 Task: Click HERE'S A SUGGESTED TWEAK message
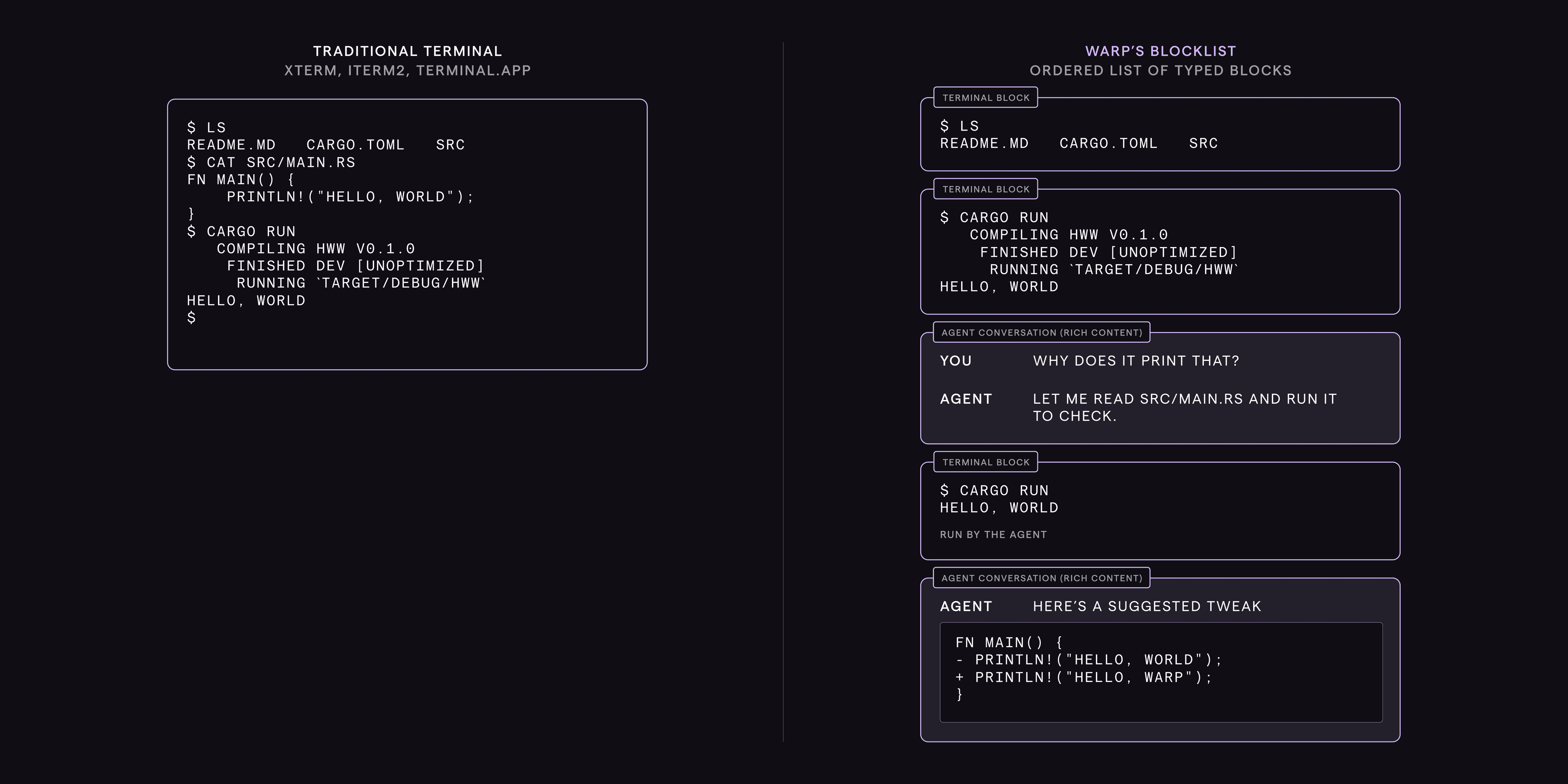coord(1146,606)
